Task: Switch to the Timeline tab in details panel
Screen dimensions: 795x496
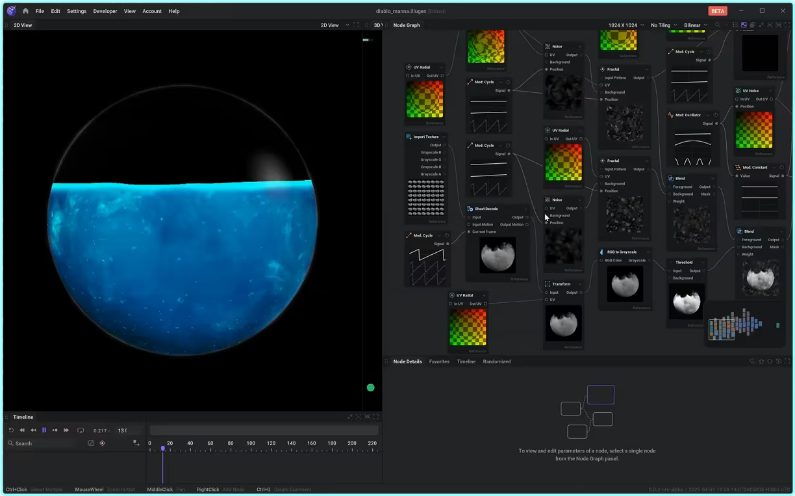Action: point(466,362)
